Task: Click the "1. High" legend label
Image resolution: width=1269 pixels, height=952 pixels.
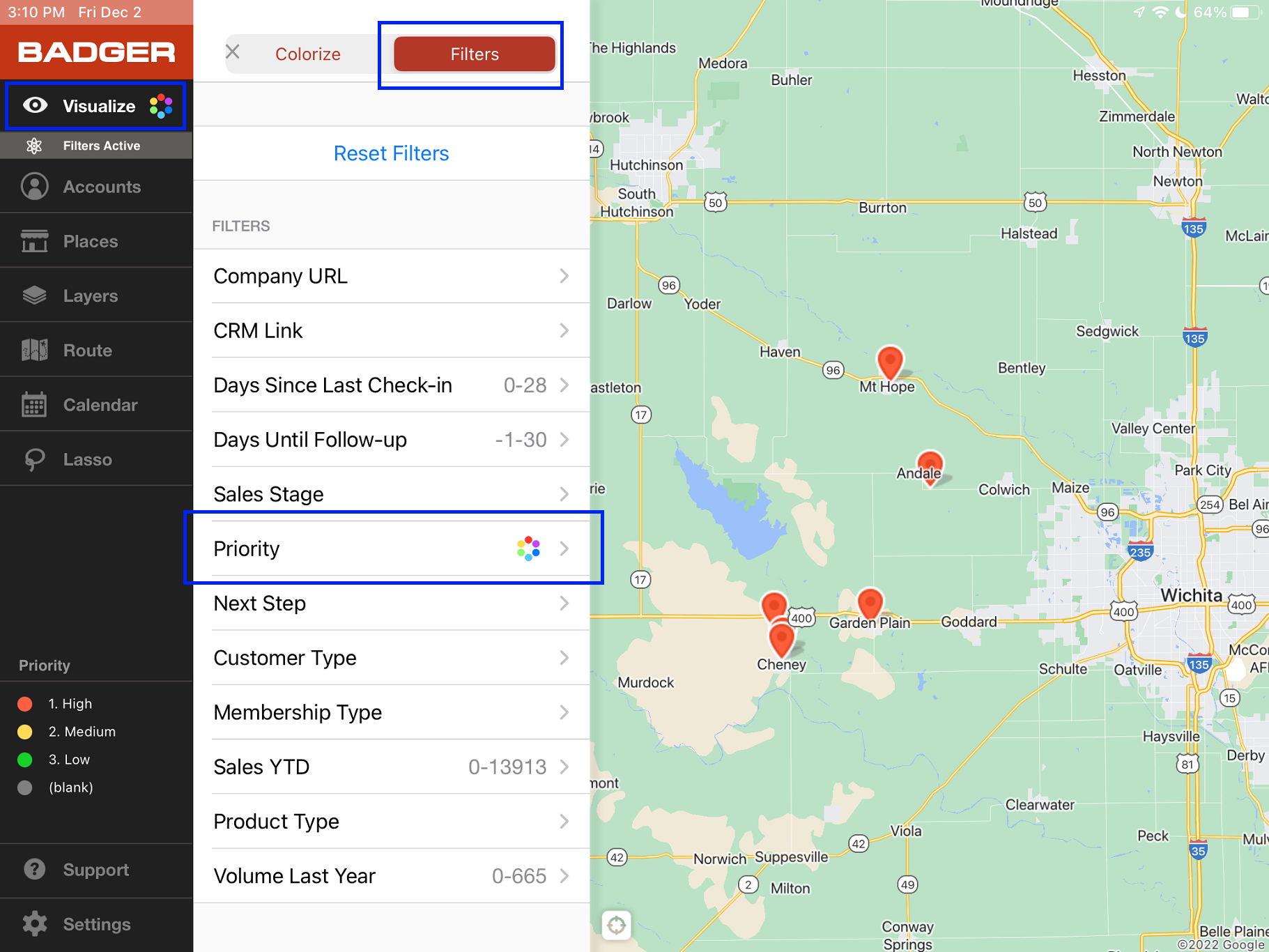Action: tap(70, 704)
